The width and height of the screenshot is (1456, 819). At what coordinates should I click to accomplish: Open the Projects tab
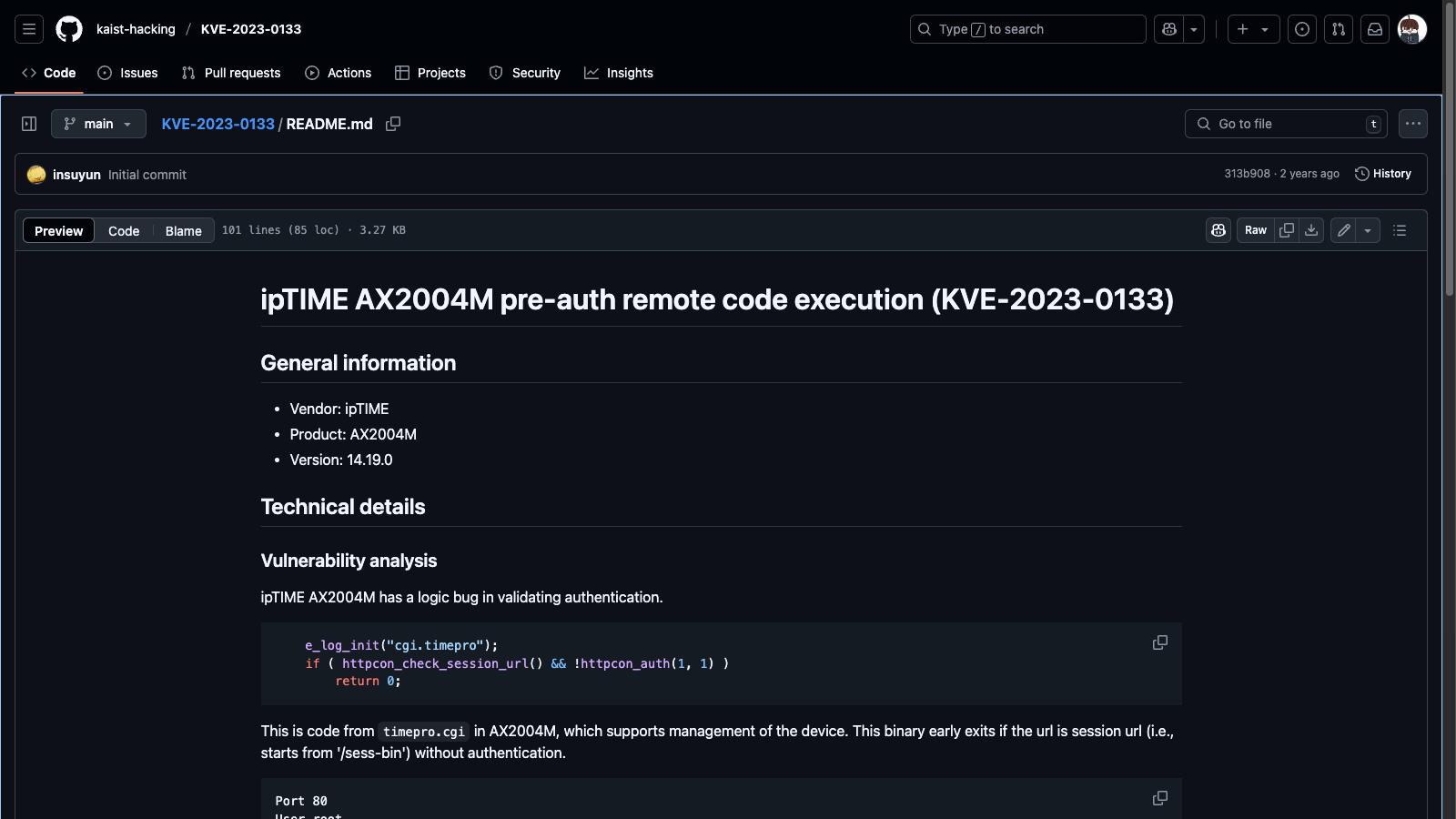click(x=430, y=73)
